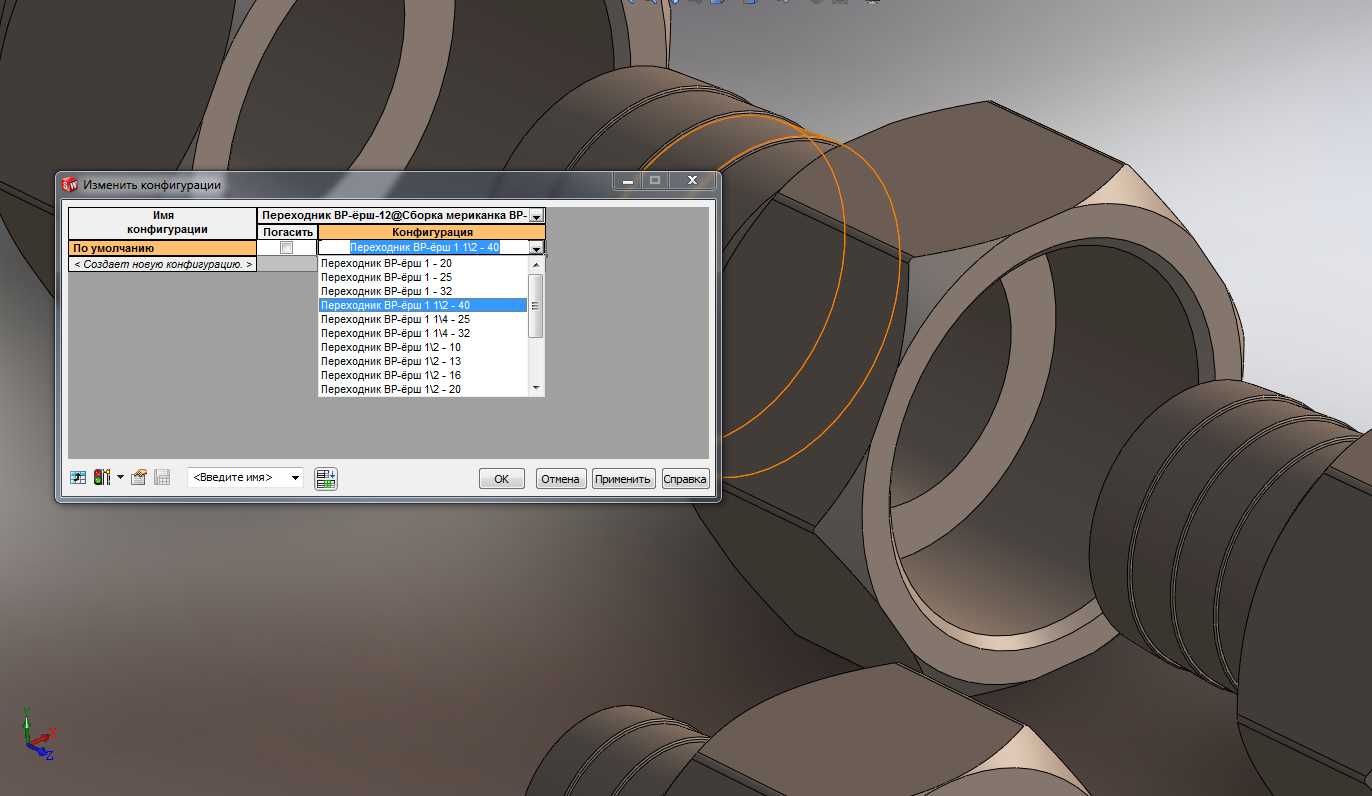This screenshot has width=1372, height=796.
Task: Click the hand-over-table properties icon
Action: click(x=139, y=478)
